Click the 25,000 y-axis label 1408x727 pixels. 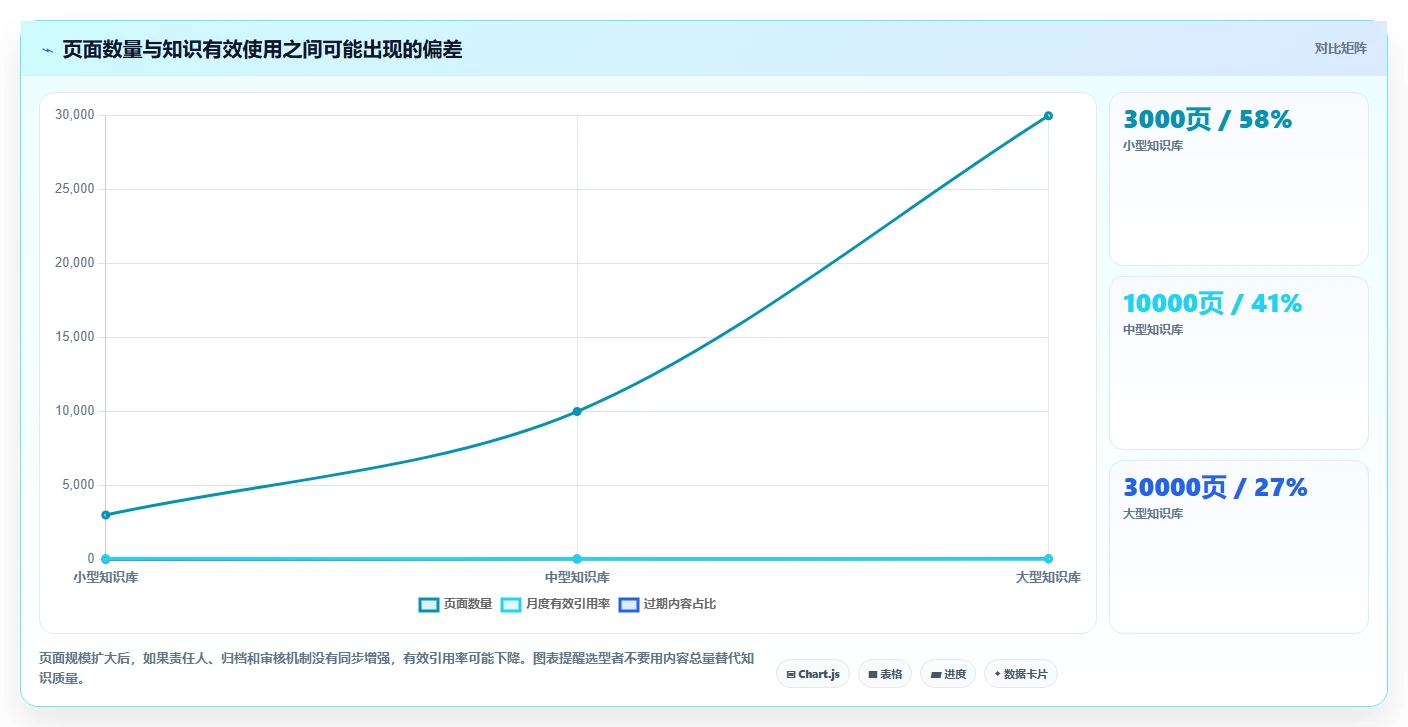pos(75,189)
